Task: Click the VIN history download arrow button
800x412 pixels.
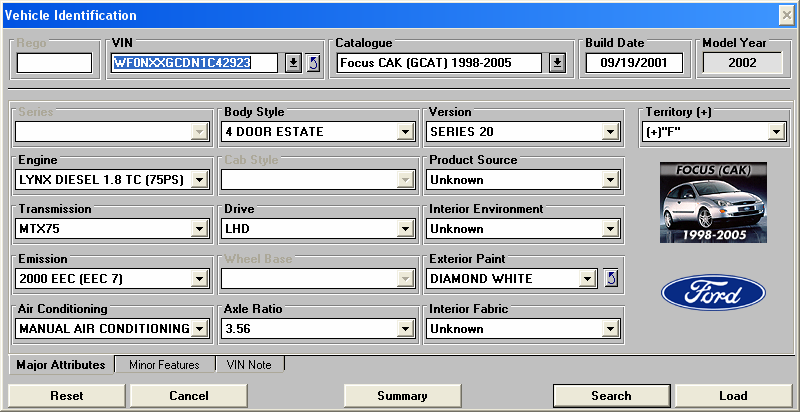Action: click(x=293, y=63)
